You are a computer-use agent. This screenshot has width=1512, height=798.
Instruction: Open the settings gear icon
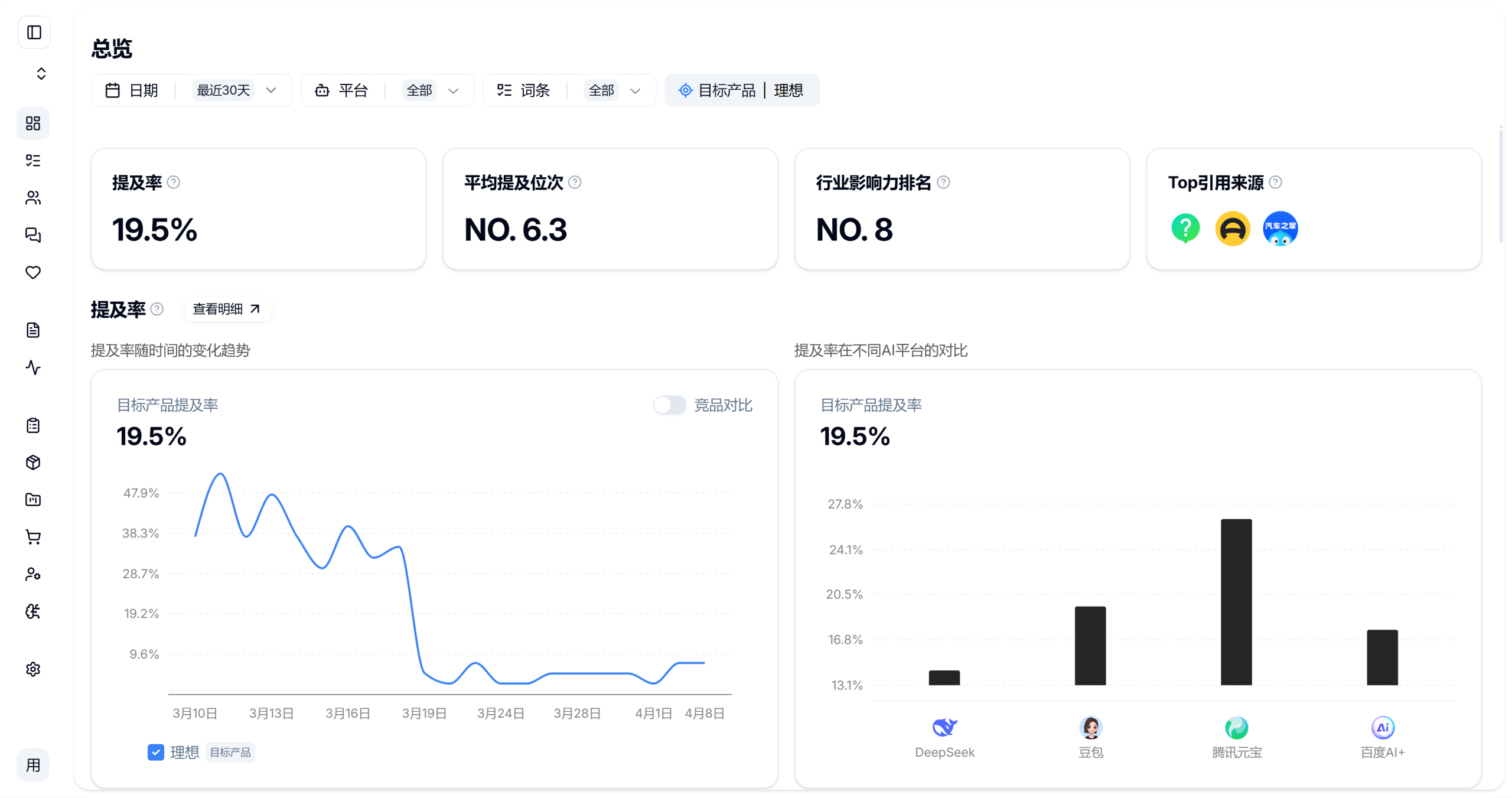(33, 669)
